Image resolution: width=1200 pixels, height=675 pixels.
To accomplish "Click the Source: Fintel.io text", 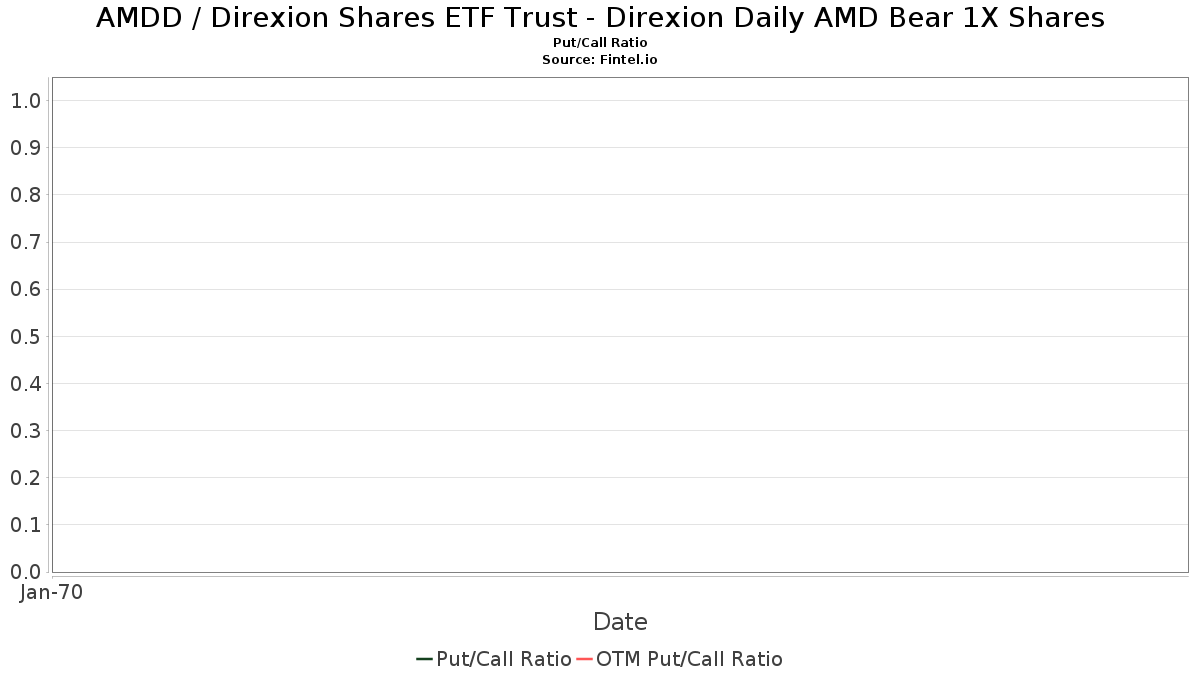I will (x=600, y=60).
